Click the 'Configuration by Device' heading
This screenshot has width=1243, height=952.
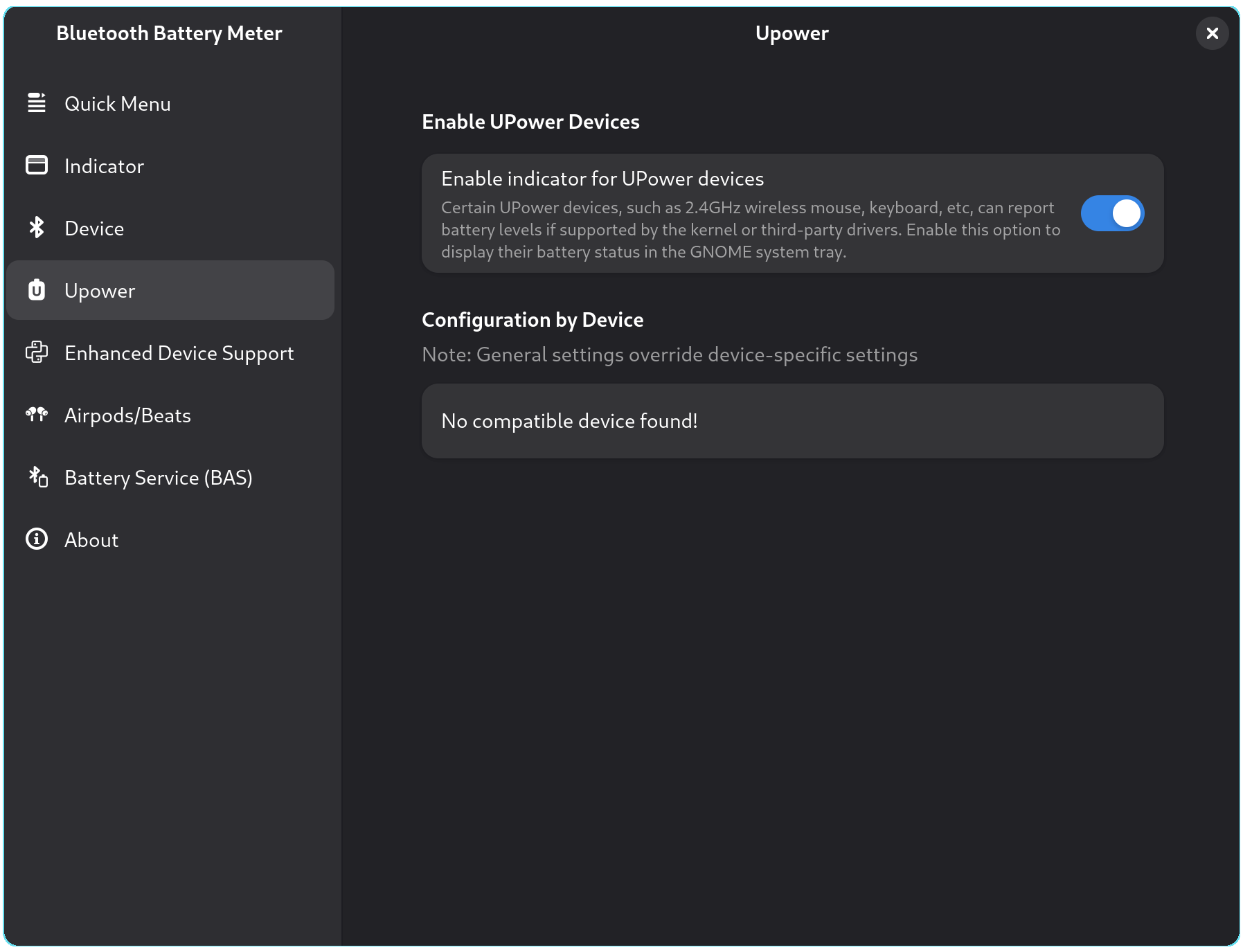533,320
